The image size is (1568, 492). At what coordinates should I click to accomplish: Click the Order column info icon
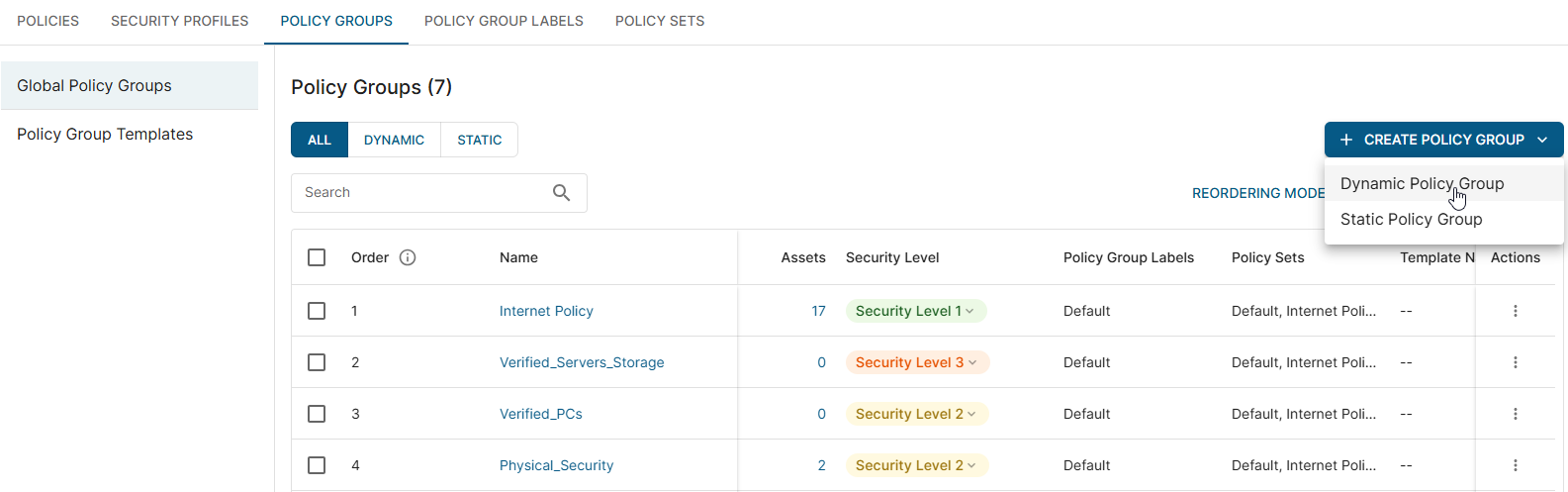click(408, 257)
